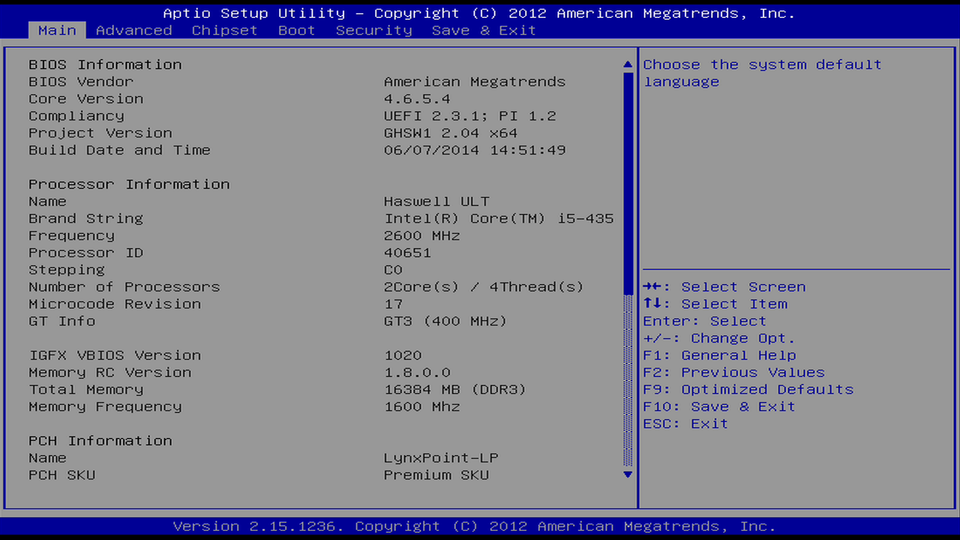Click the 'F9: Optimized Defaults' hint
The height and width of the screenshot is (540, 960).
[748, 390]
